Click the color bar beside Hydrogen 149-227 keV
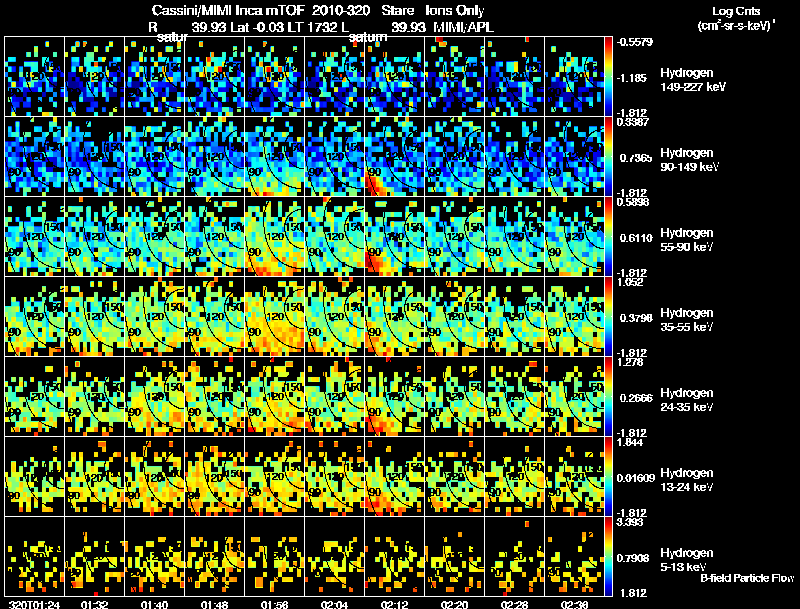The image size is (800, 609). (608, 77)
